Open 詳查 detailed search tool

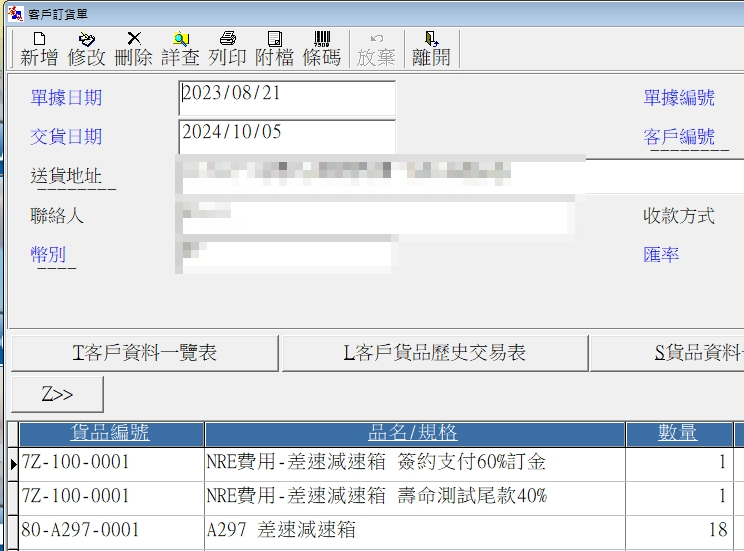[x=181, y=49]
